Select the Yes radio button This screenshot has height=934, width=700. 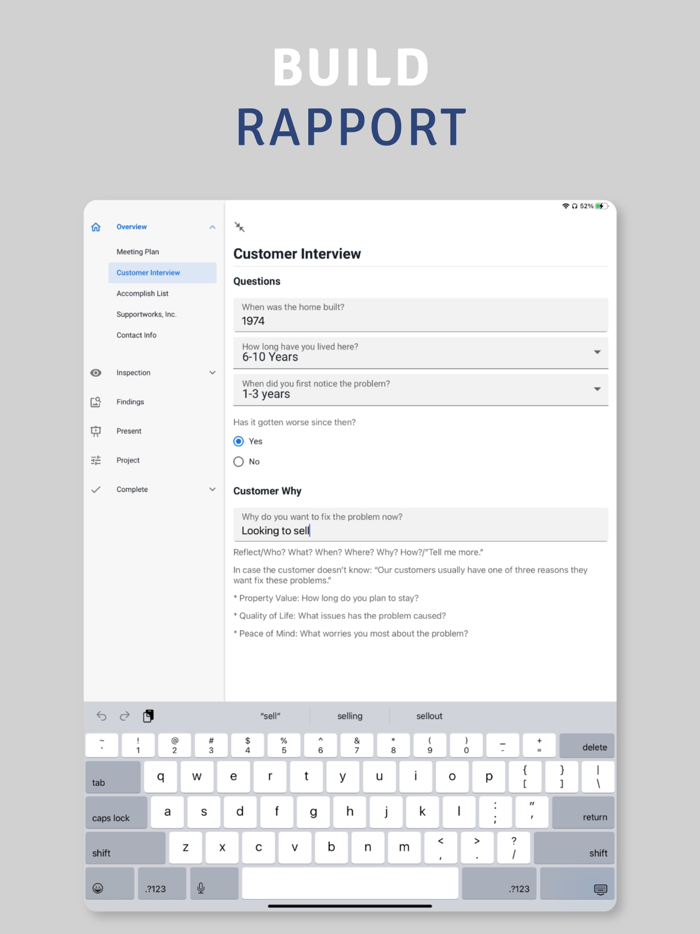click(x=239, y=441)
